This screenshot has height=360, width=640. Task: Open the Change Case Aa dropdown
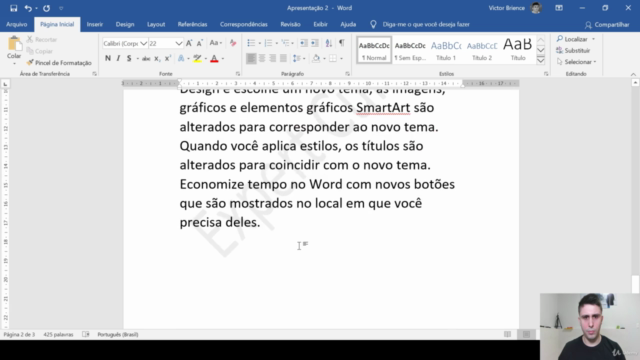click(x=216, y=43)
